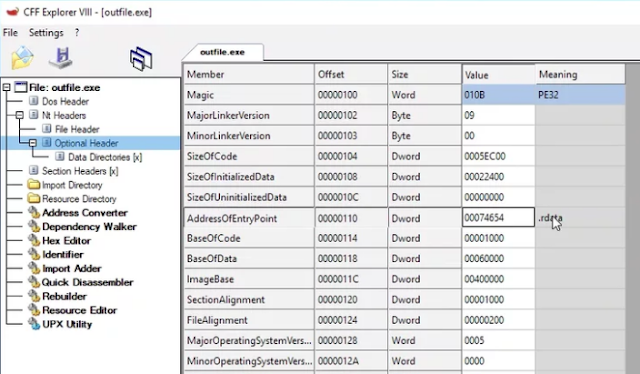Screen dimensions: 640x374
Task: Click the BaseOfData value 00060000
Action: point(498,258)
